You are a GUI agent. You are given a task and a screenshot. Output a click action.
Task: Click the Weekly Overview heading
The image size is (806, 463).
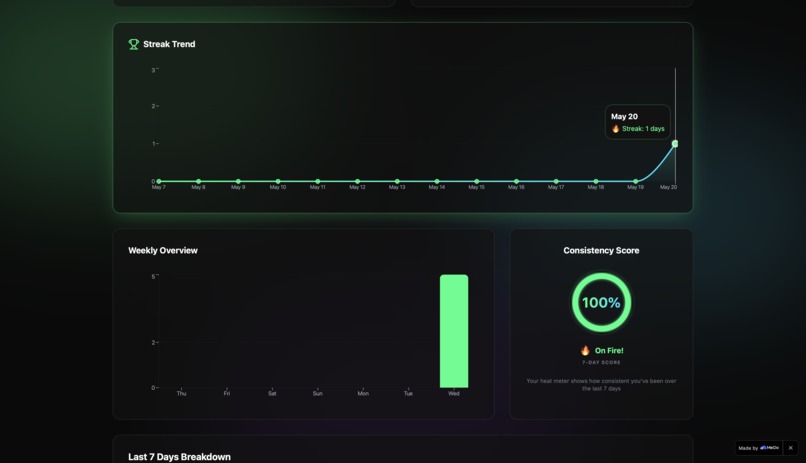[x=163, y=250]
